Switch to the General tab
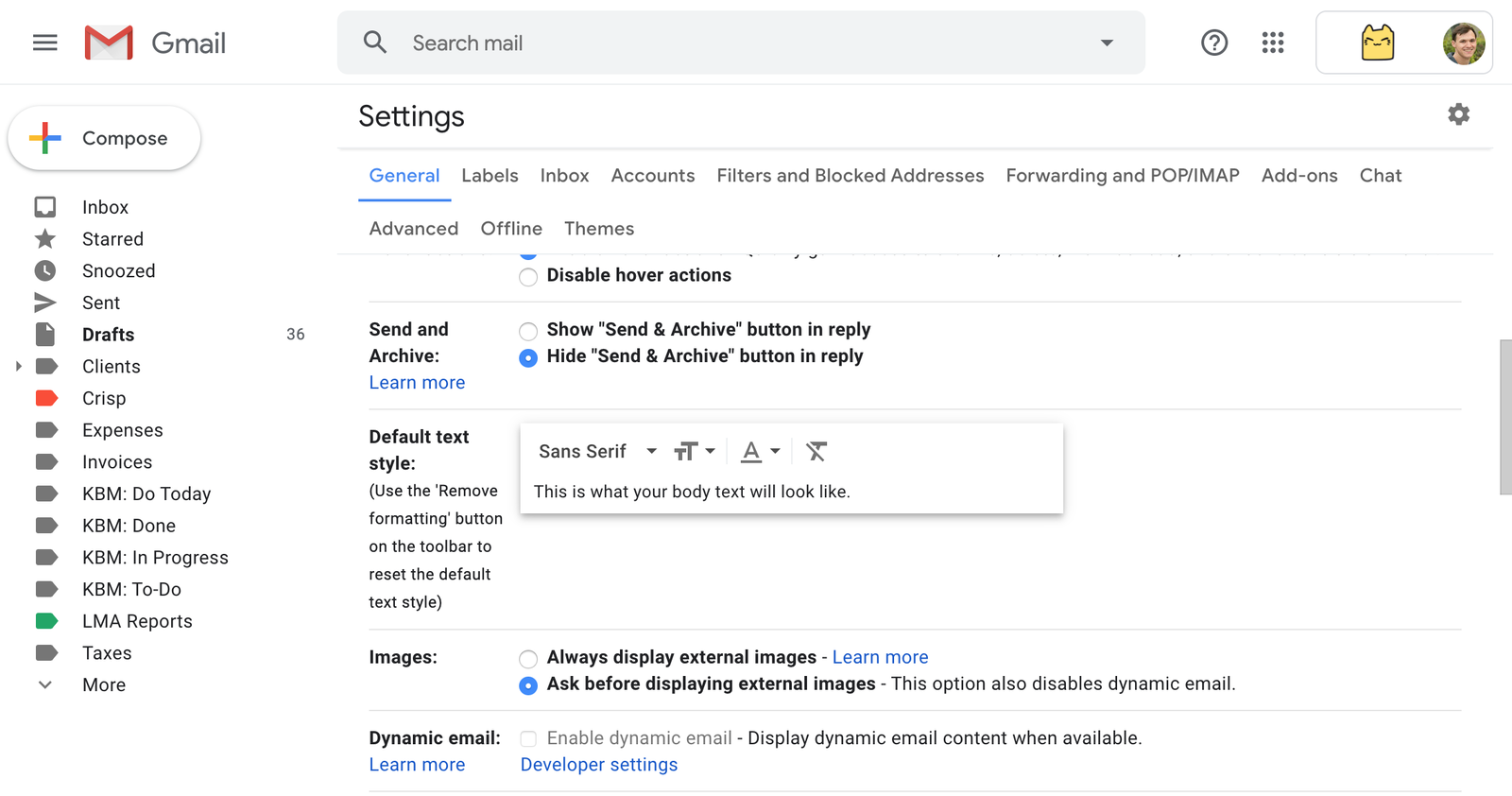 (x=404, y=176)
